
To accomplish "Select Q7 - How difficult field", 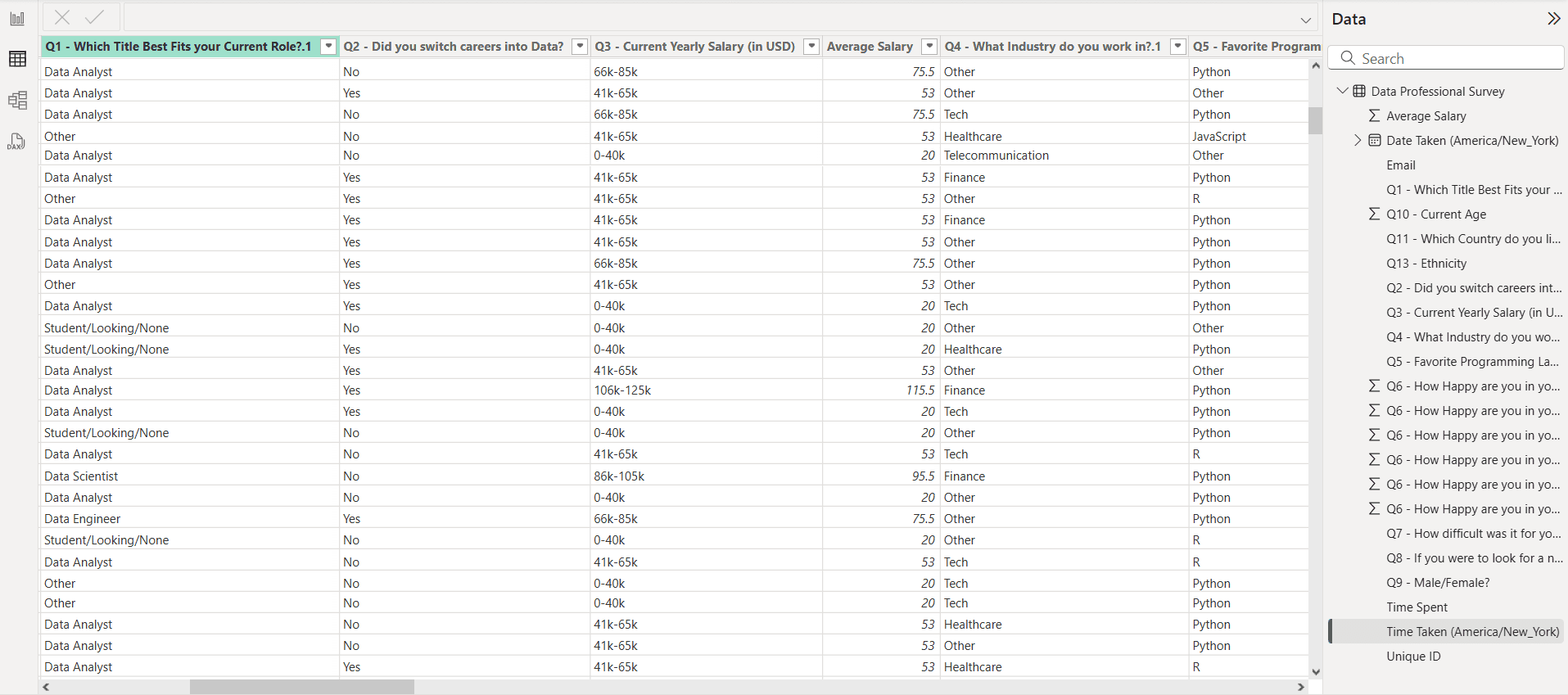I will click(x=1473, y=533).
